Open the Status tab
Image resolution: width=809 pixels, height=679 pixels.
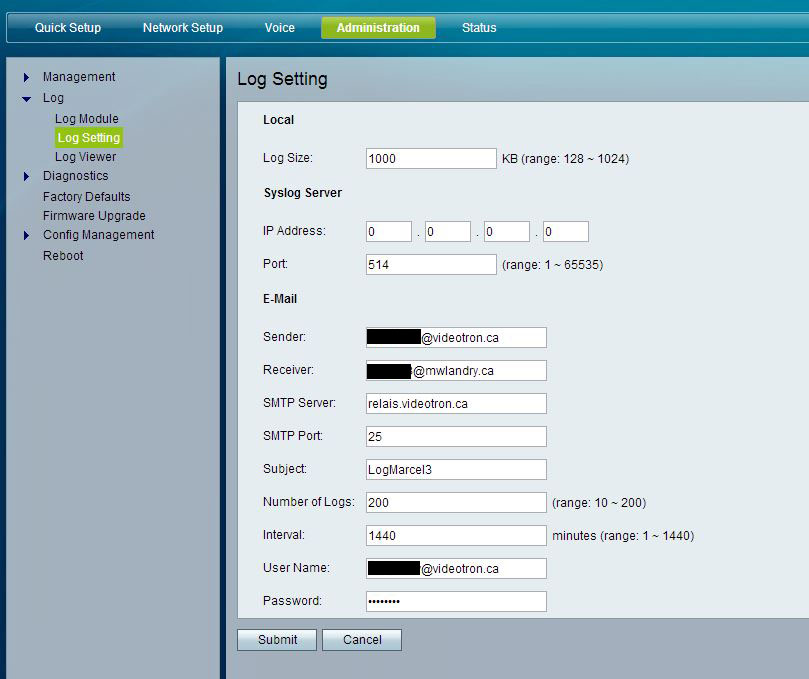tap(479, 28)
